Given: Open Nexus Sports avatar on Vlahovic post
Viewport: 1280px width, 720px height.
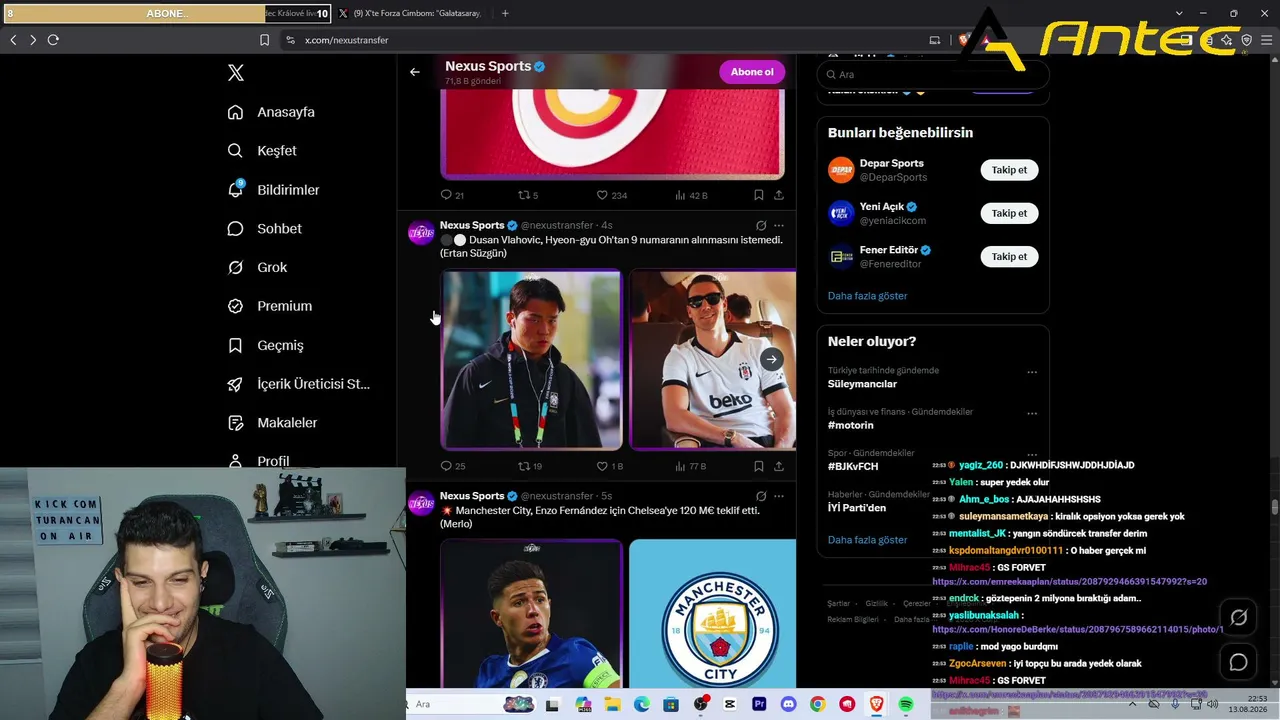Looking at the screenshot, I should coord(422,233).
